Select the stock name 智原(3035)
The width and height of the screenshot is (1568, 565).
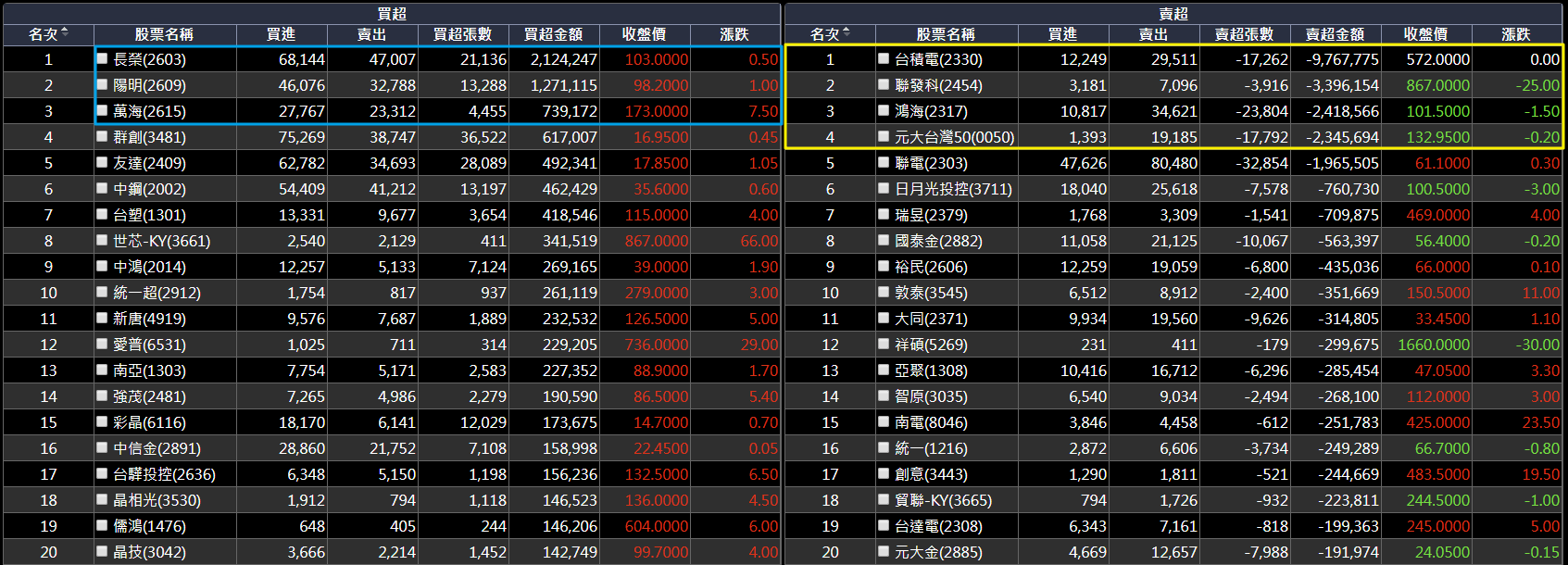(931, 396)
